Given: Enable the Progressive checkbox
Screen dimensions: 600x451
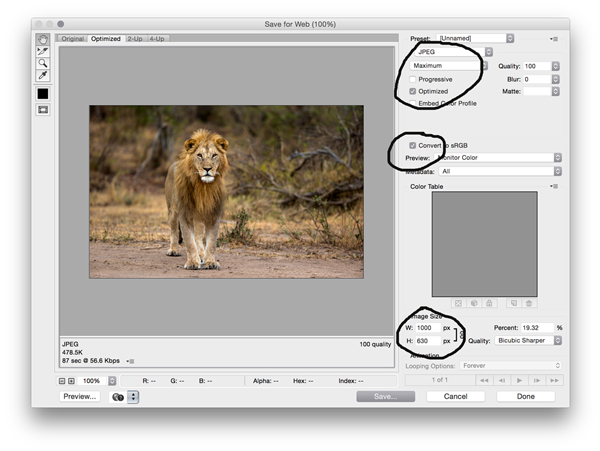Looking at the screenshot, I should [x=413, y=79].
